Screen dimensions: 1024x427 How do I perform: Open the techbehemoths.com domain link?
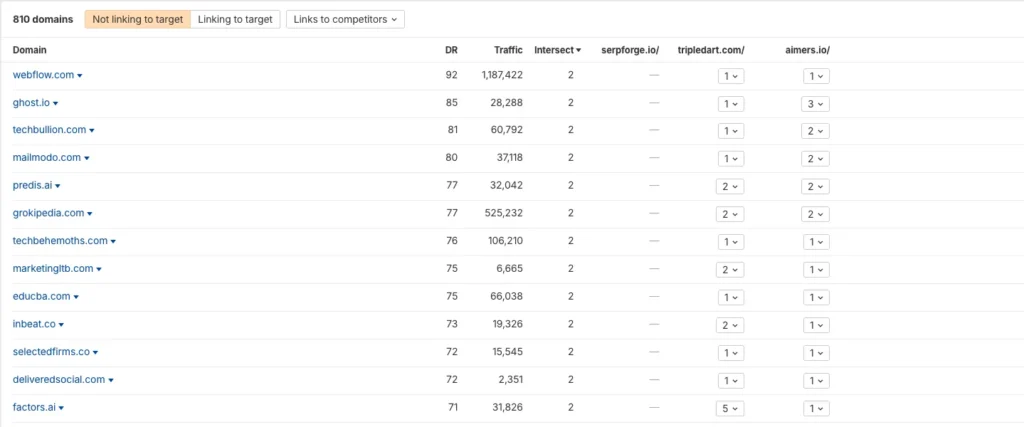pyautogui.click(x=60, y=240)
